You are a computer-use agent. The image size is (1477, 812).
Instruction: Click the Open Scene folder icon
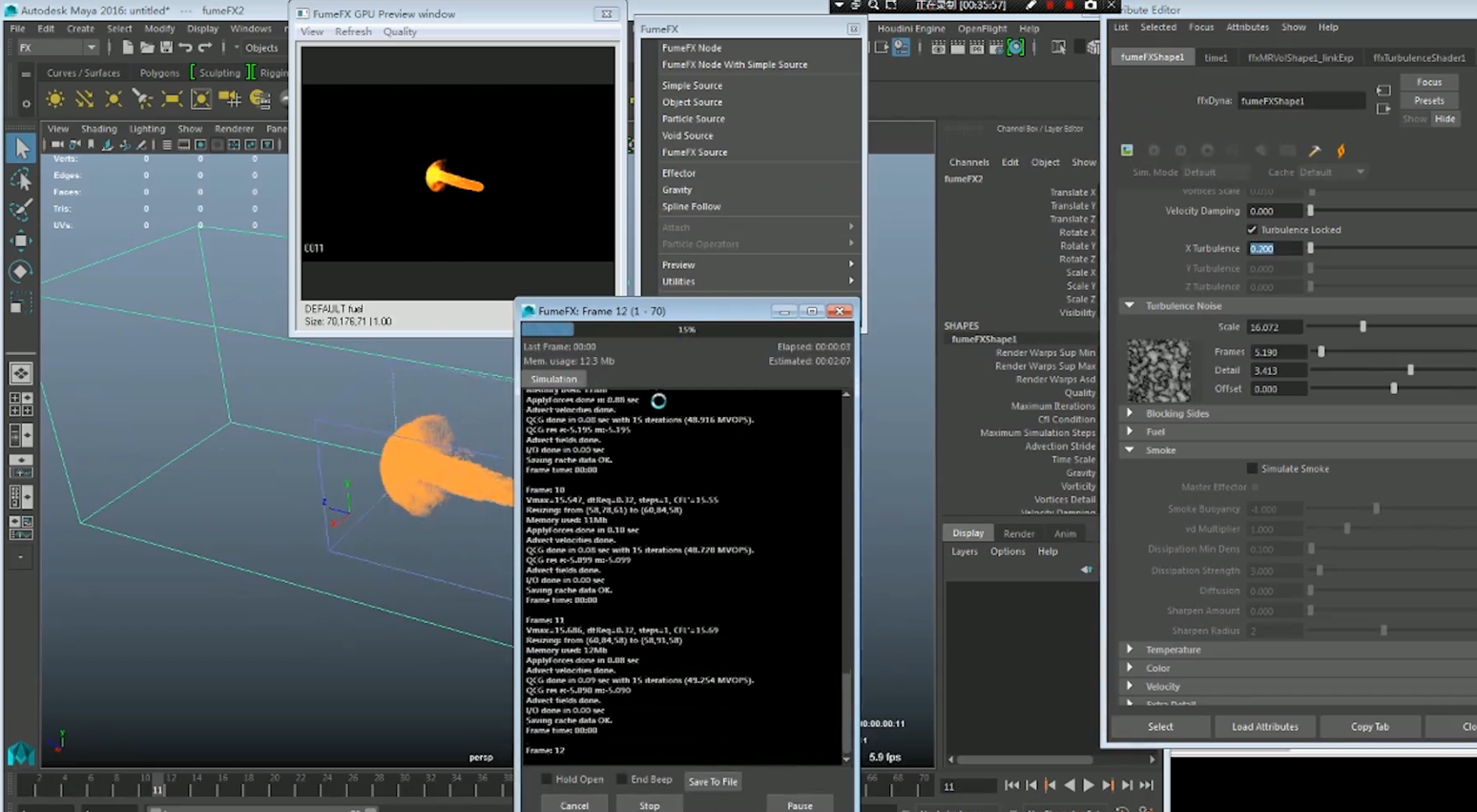click(147, 48)
